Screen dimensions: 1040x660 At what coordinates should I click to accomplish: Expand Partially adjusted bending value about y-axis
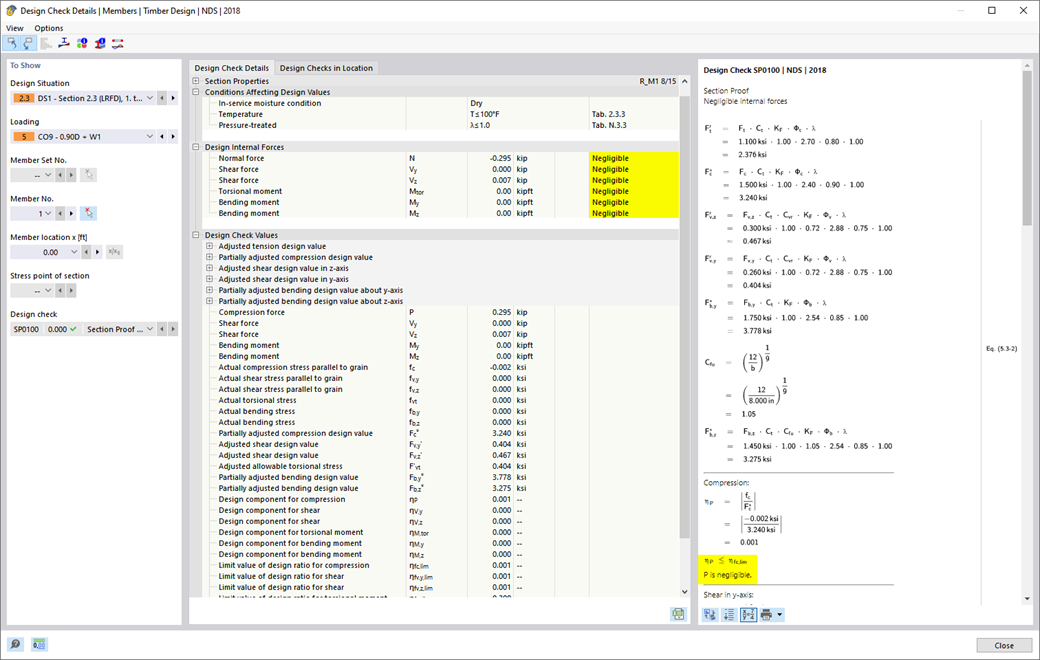[210, 290]
